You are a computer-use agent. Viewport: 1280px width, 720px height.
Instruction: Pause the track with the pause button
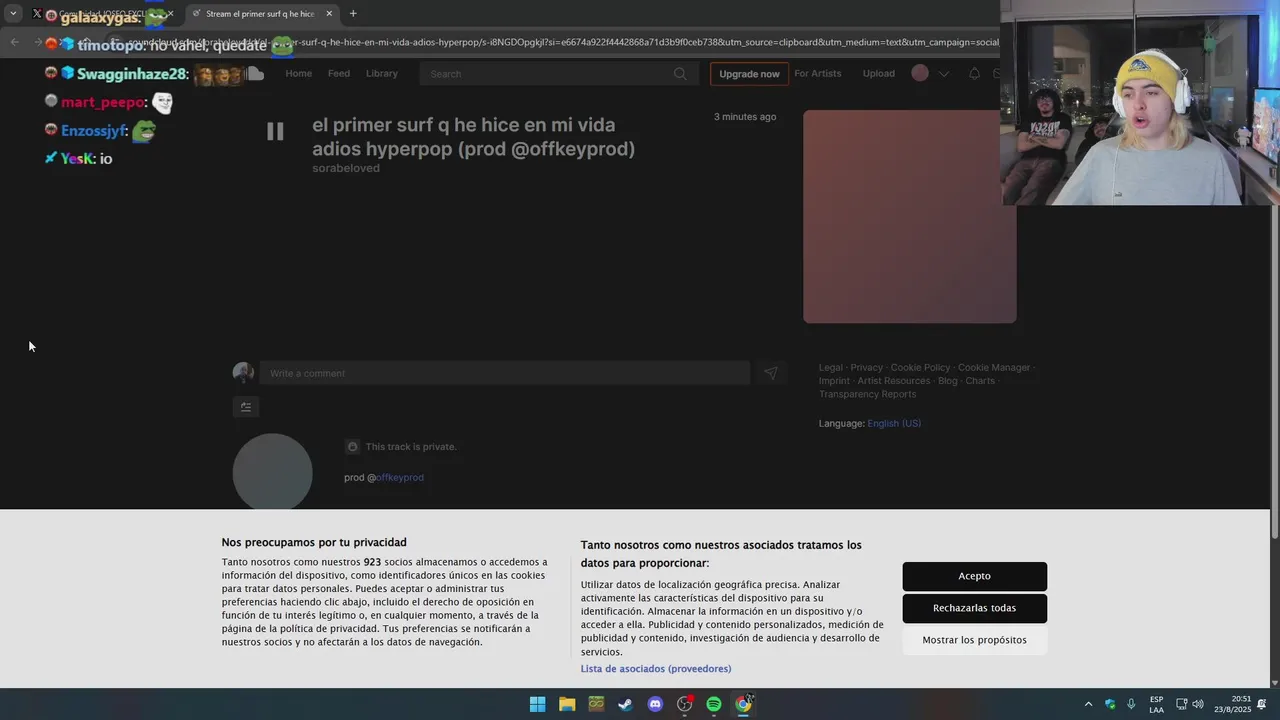click(x=275, y=131)
